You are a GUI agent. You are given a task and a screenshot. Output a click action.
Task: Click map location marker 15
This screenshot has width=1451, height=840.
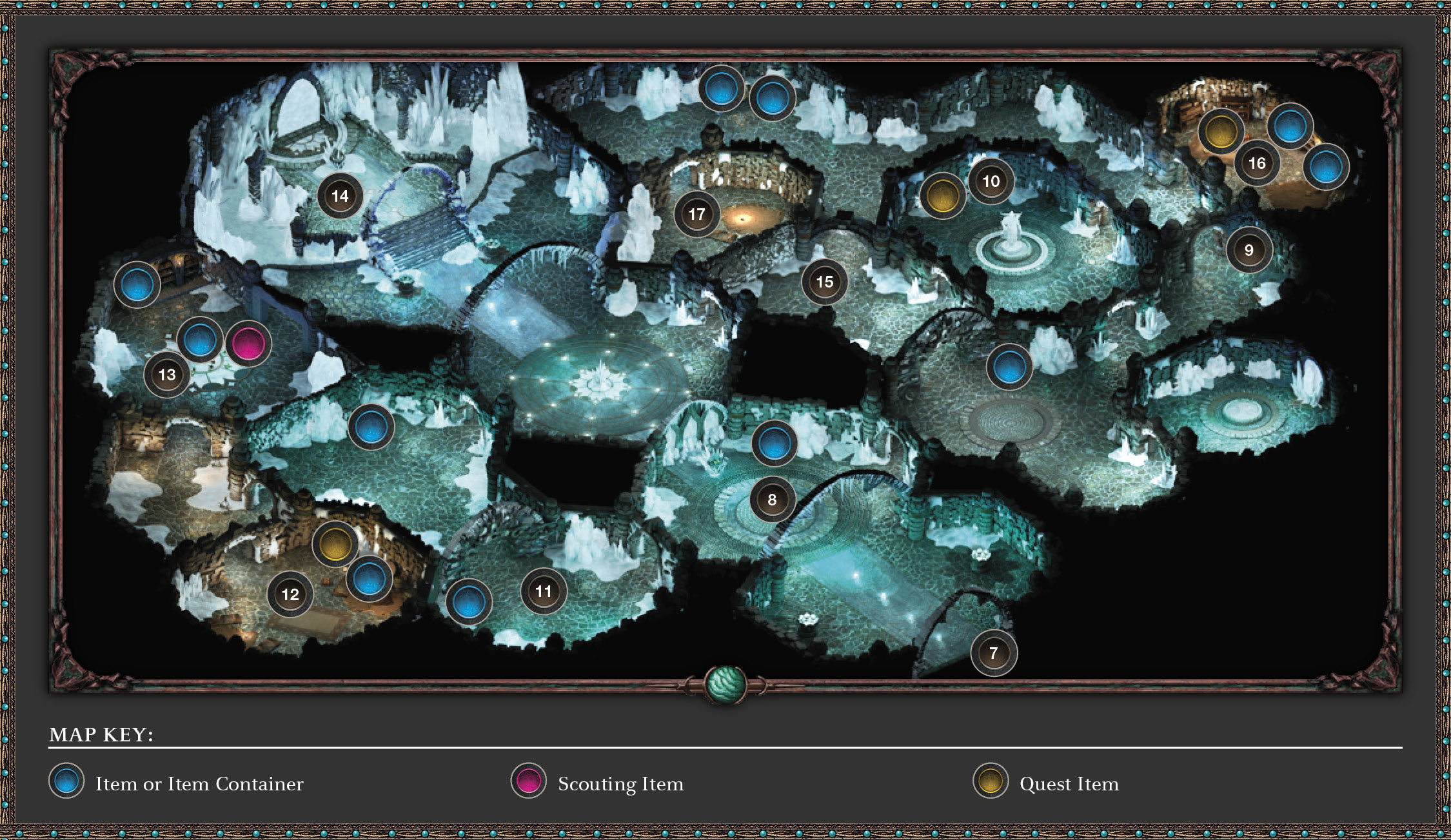point(825,282)
